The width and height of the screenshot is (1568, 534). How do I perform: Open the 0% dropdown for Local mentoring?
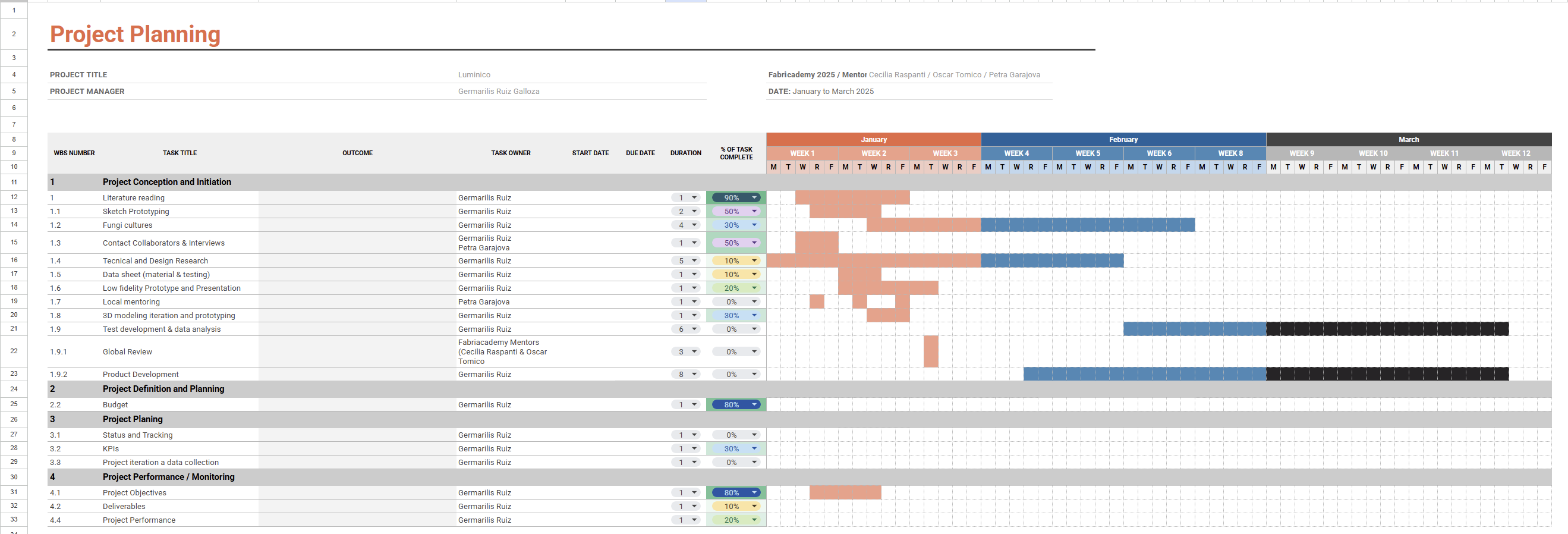click(x=736, y=301)
